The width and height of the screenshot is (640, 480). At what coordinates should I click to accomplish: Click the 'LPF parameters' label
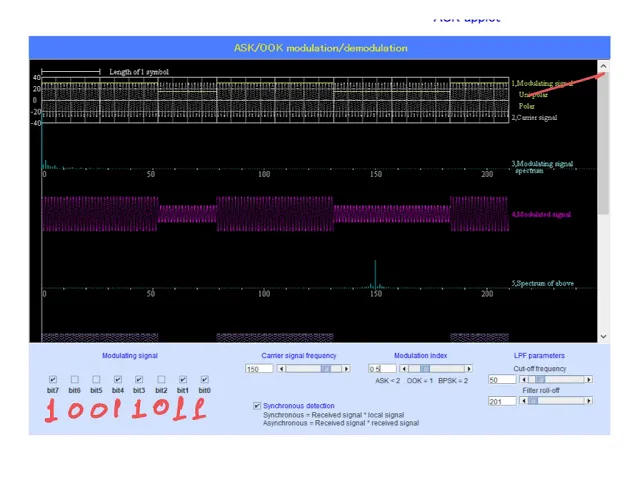(x=539, y=356)
